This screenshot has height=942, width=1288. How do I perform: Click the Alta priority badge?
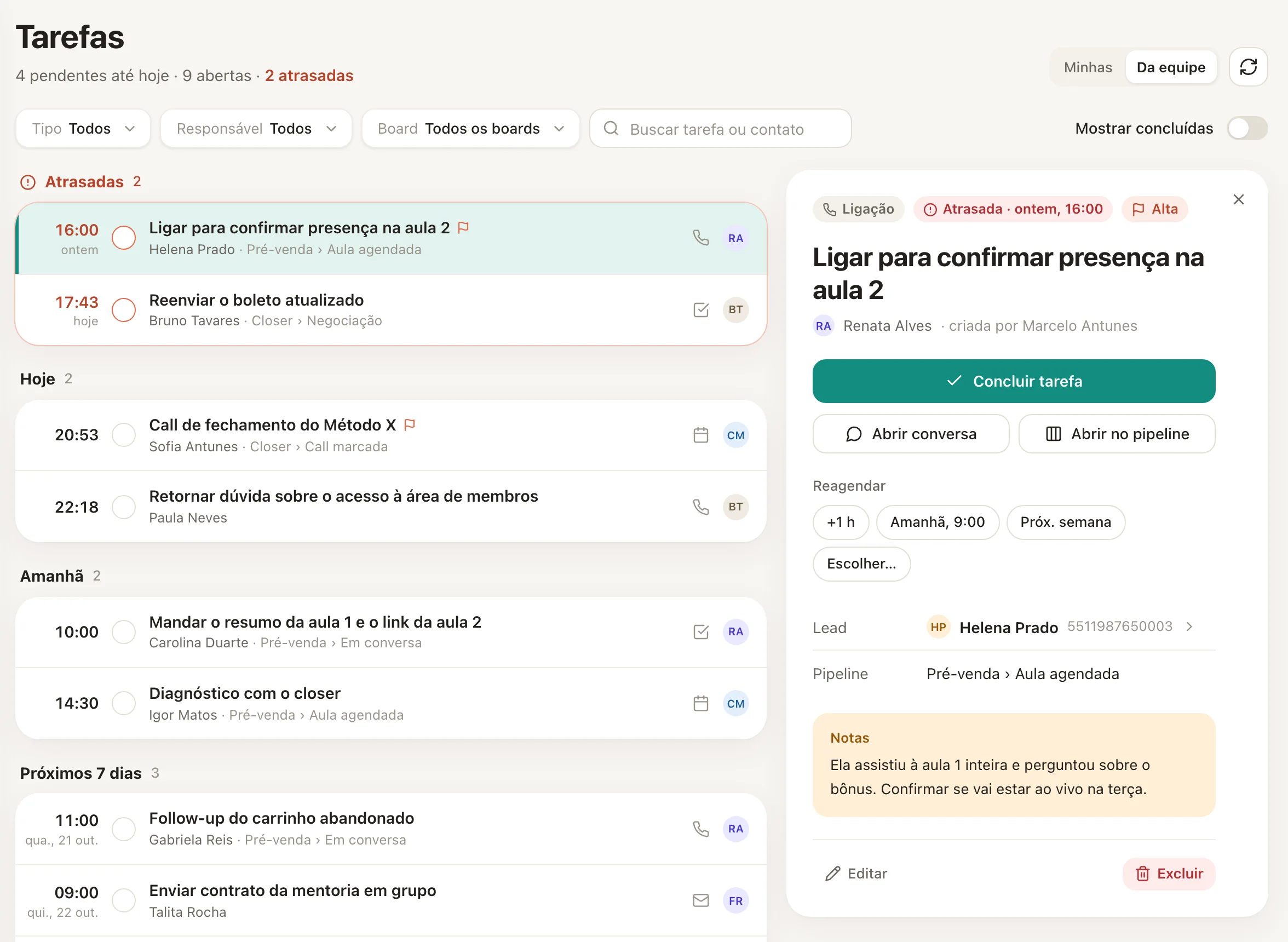1154,209
